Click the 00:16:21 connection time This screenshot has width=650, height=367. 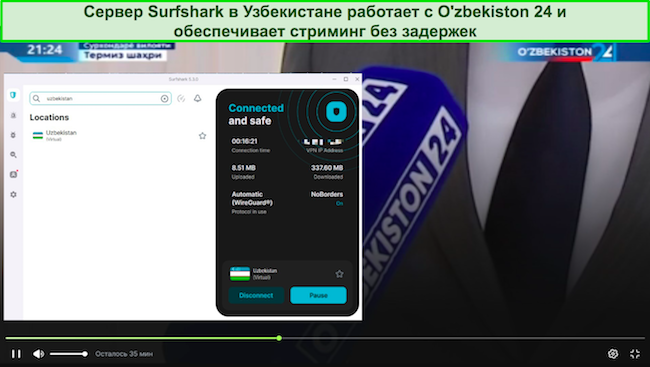point(245,141)
